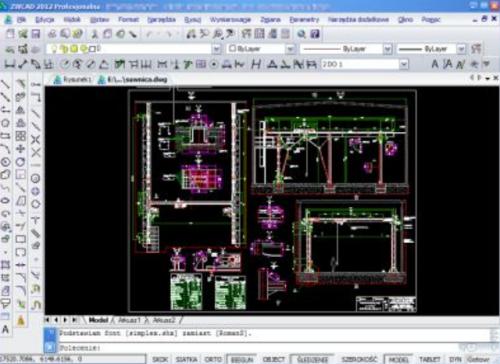Click the Print icon in the toolbar
Screen dimensions: 500x364
coord(52,34)
